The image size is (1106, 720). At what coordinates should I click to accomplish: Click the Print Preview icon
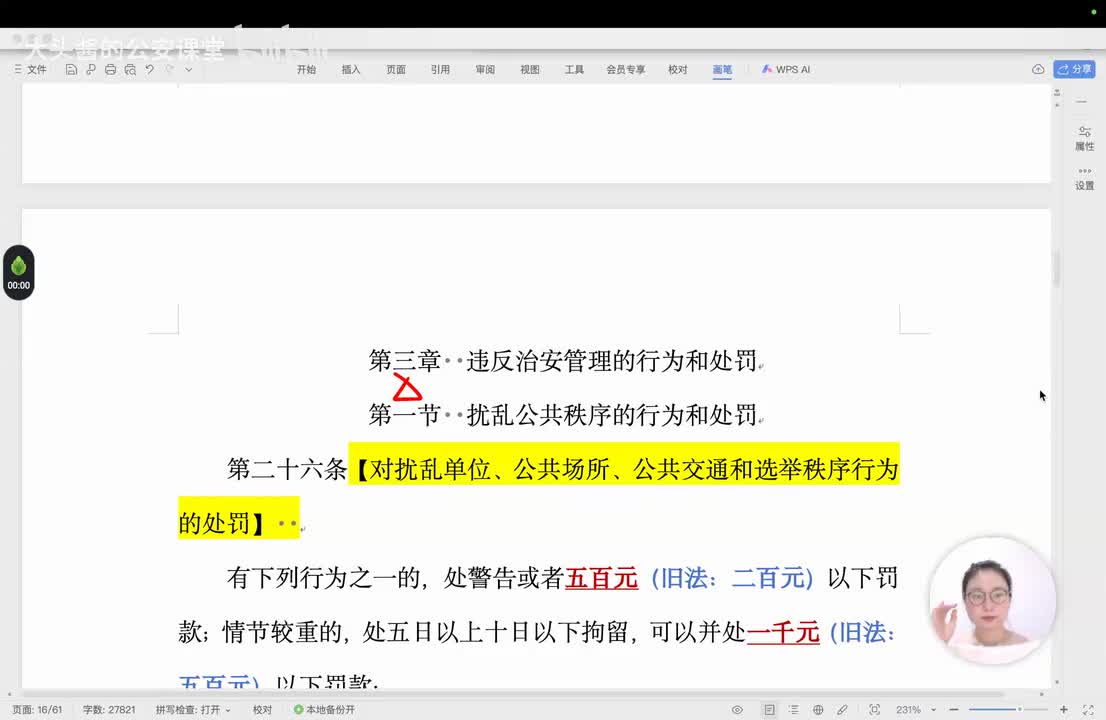pos(130,69)
